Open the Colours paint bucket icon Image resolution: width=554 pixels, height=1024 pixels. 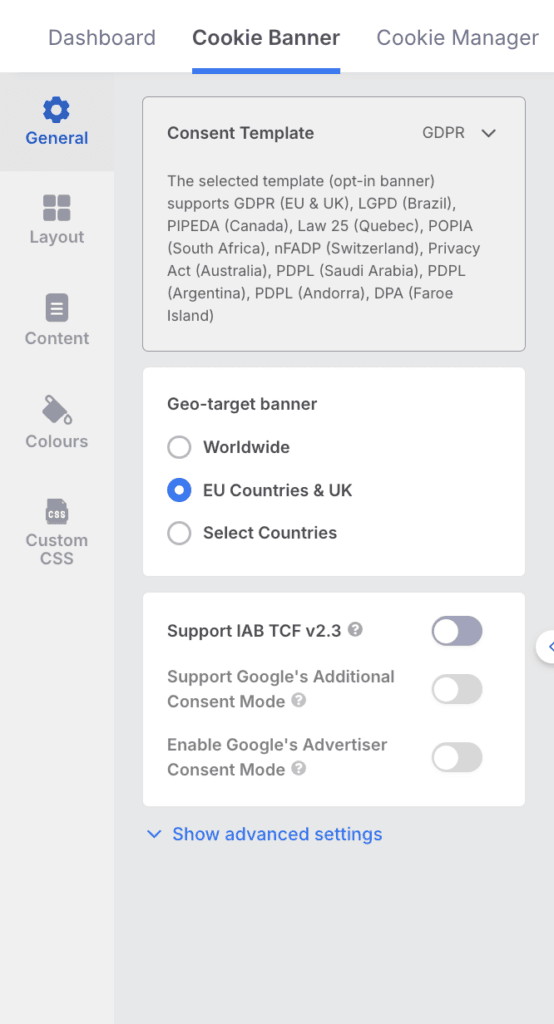pyautogui.click(x=56, y=409)
